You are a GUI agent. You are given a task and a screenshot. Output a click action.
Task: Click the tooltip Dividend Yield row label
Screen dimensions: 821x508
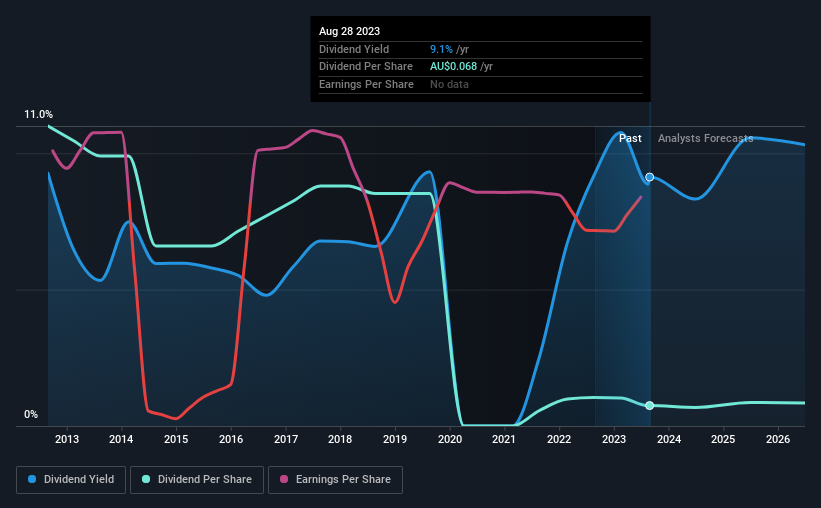[x=354, y=49]
